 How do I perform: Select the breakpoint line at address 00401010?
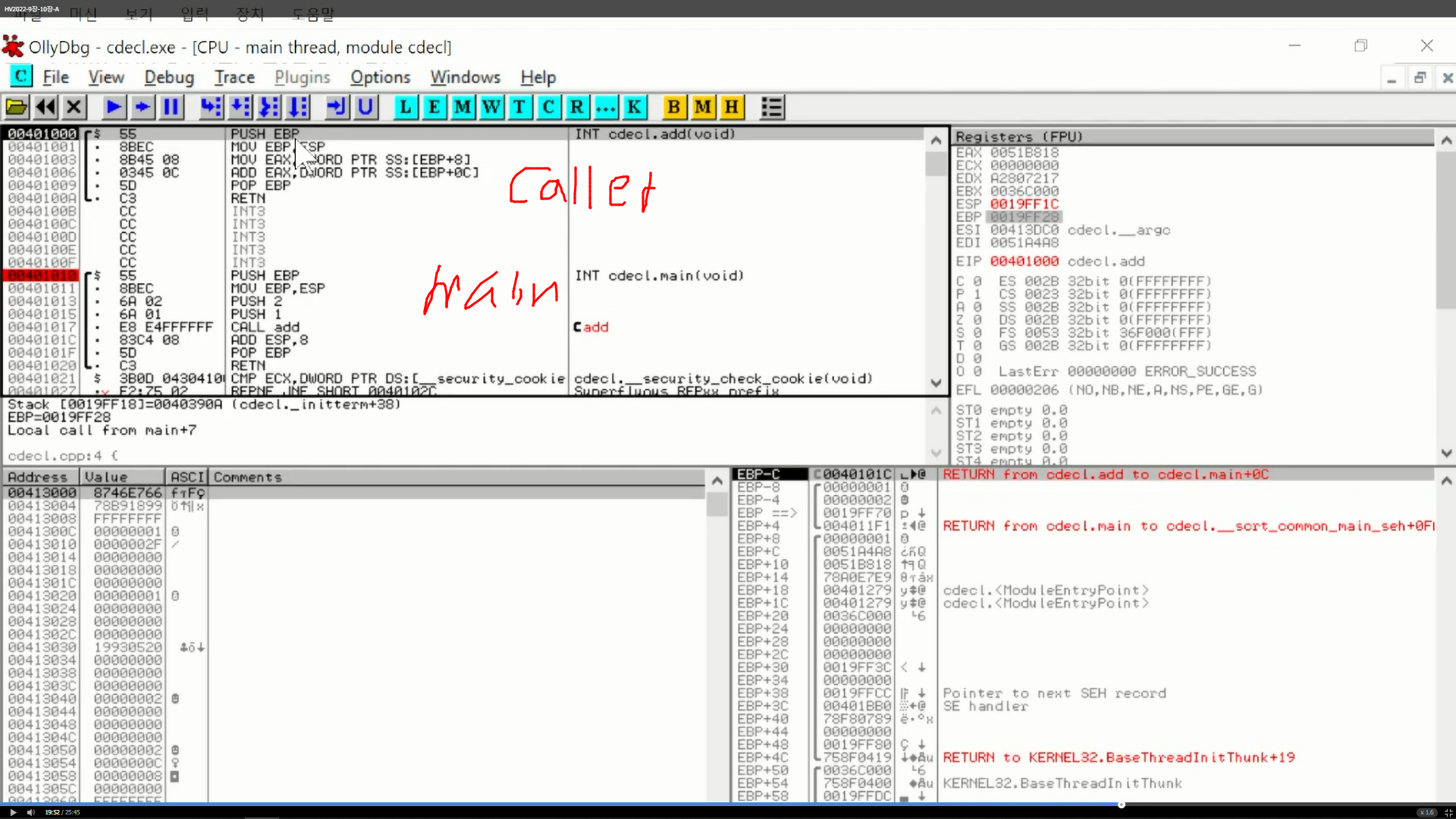pyautogui.click(x=463, y=275)
